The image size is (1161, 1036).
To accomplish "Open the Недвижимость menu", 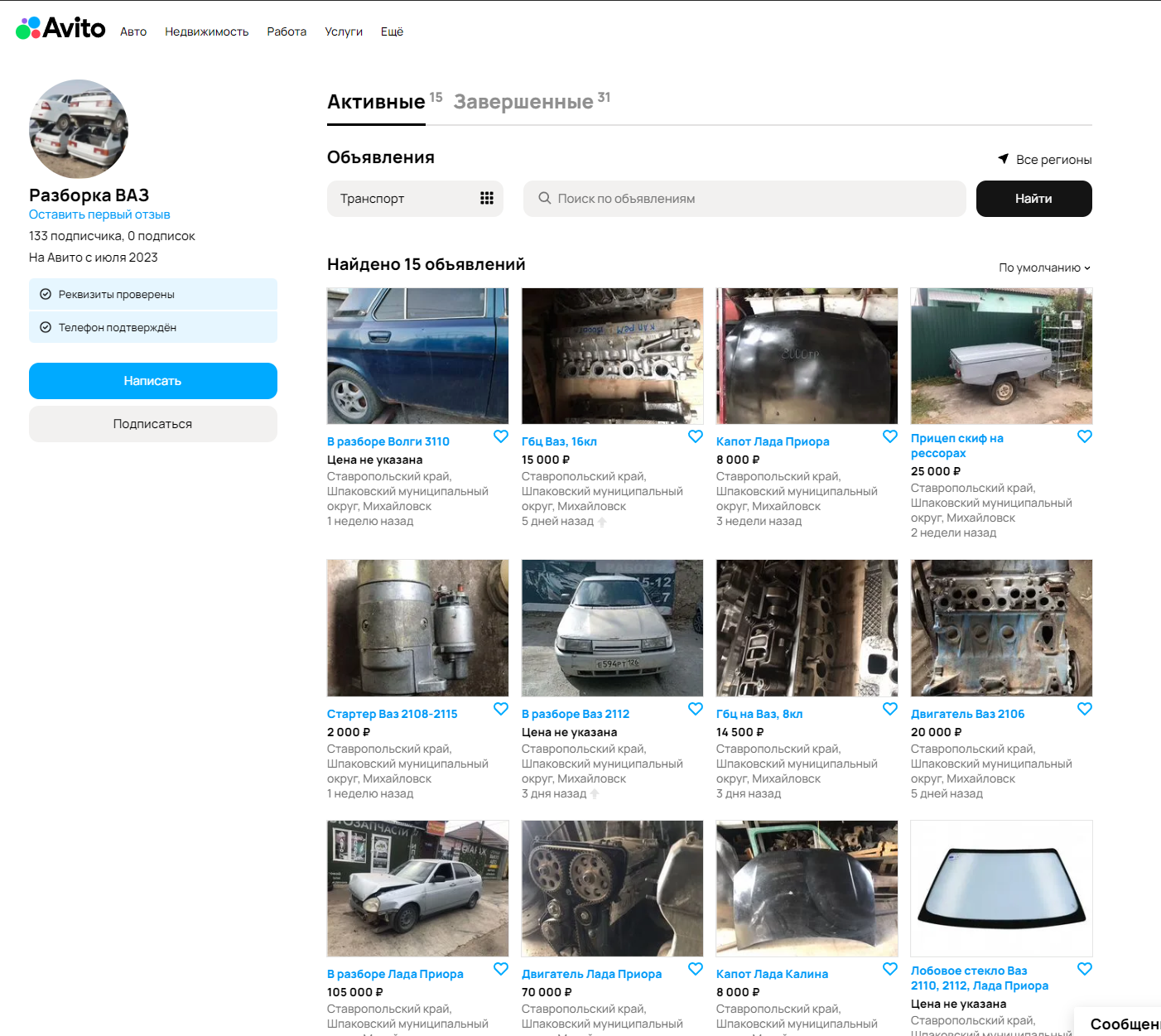I will coord(207,31).
